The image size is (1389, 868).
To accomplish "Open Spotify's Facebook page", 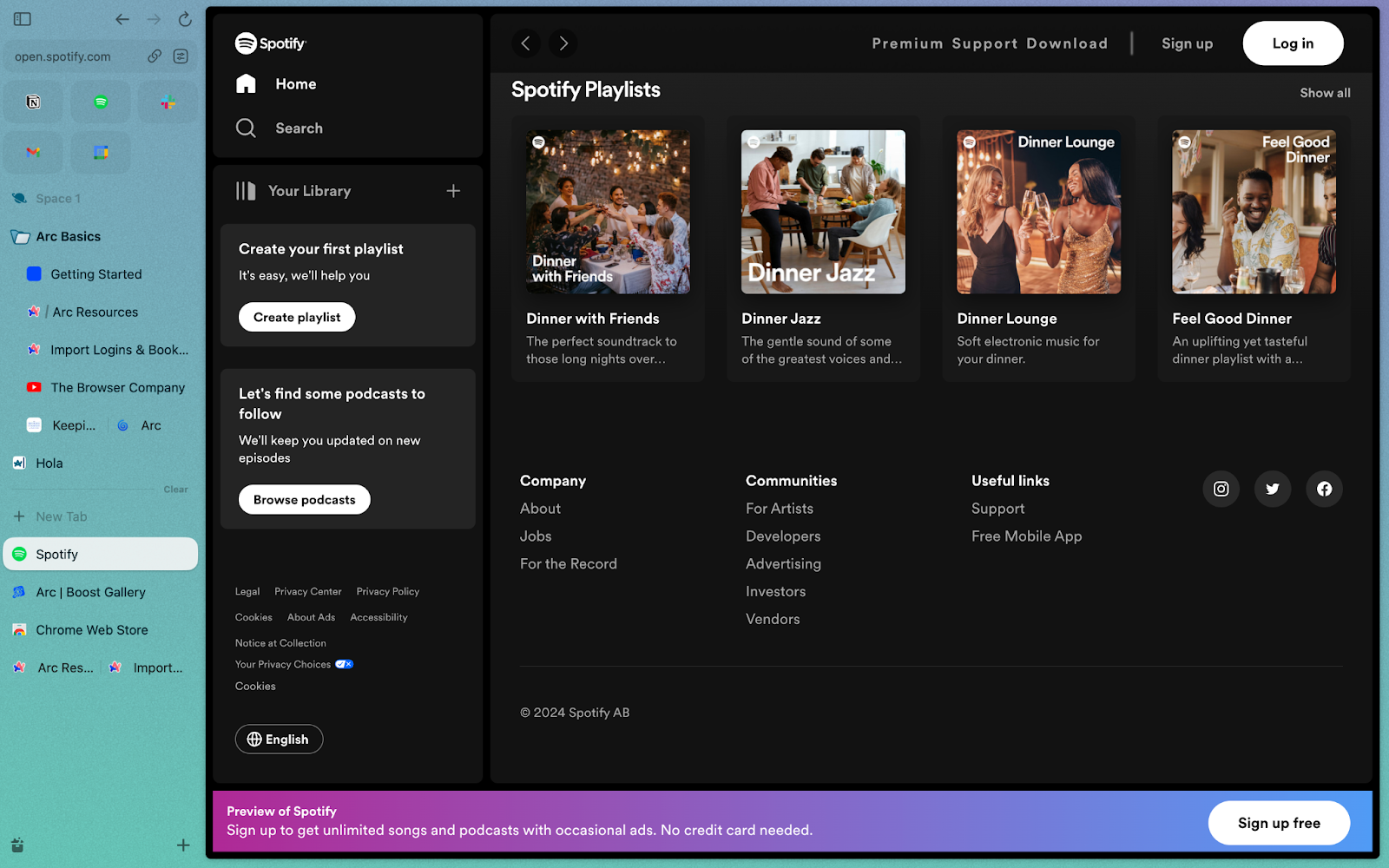I will [1324, 489].
